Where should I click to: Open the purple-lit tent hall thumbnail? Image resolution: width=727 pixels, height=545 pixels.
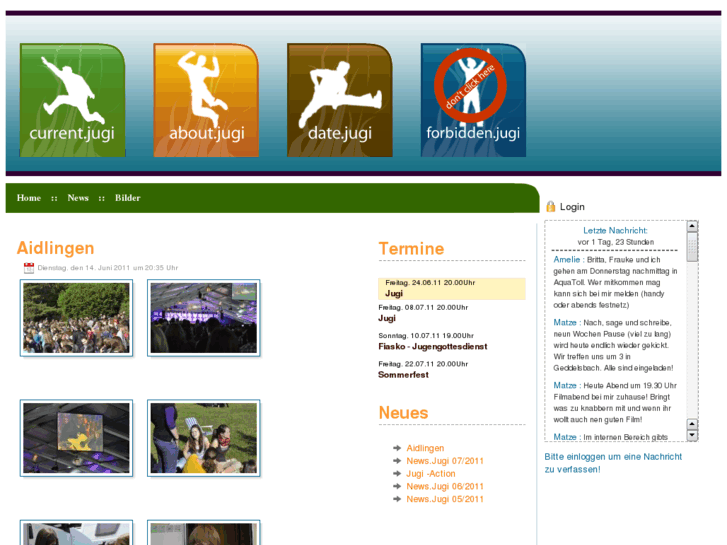click(x=204, y=318)
